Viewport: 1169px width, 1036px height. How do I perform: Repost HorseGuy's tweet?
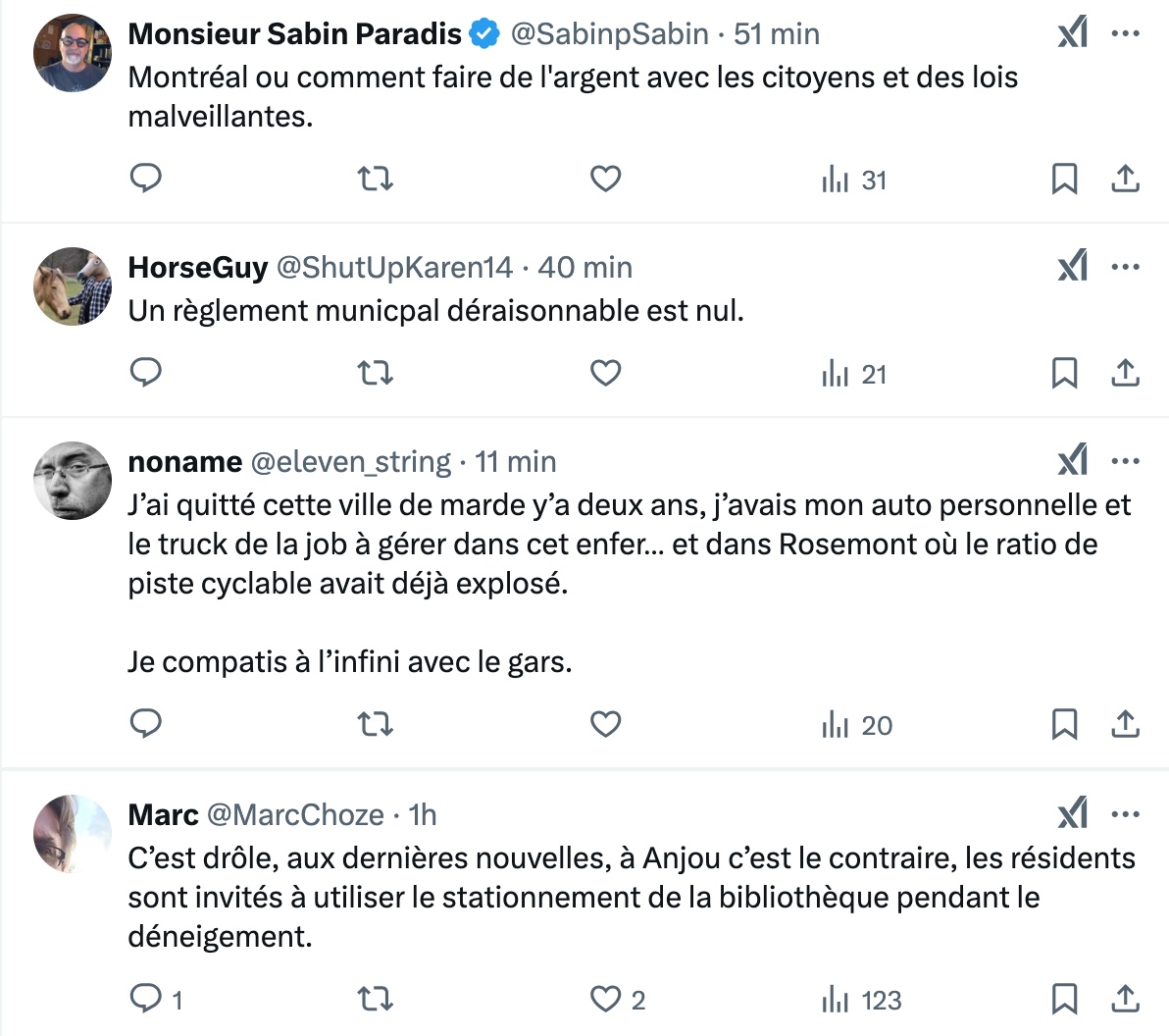pyautogui.click(x=375, y=373)
